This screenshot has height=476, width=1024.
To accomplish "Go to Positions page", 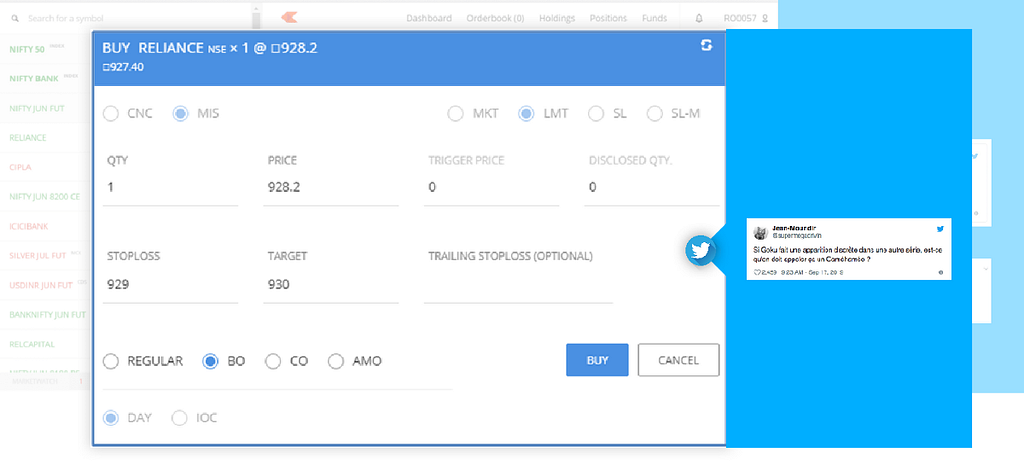I will coord(608,18).
